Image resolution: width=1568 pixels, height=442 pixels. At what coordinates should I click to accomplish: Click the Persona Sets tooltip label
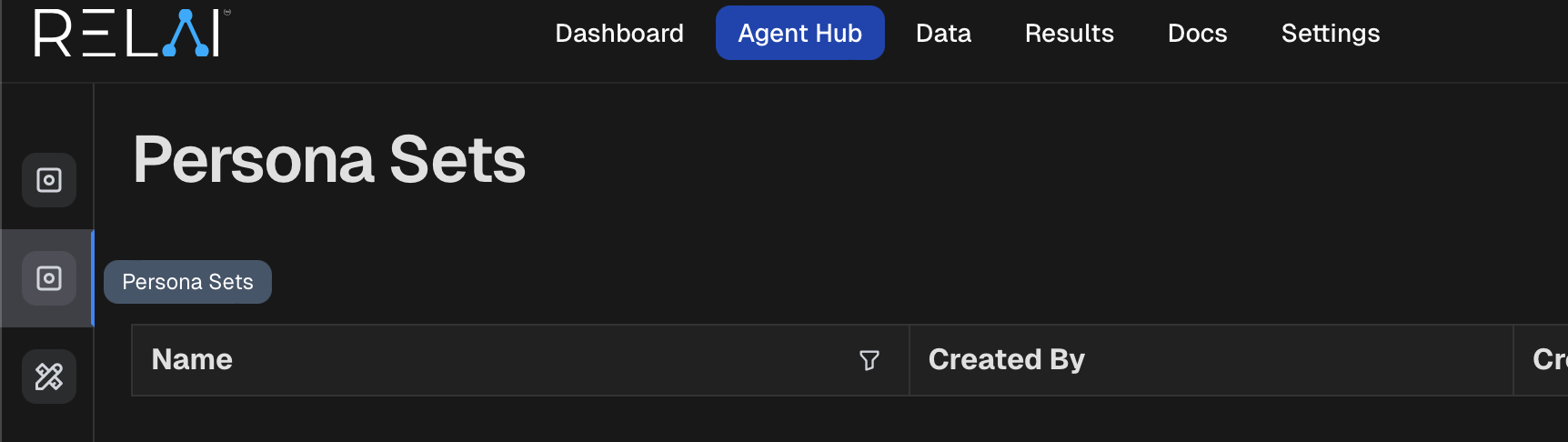(x=187, y=282)
